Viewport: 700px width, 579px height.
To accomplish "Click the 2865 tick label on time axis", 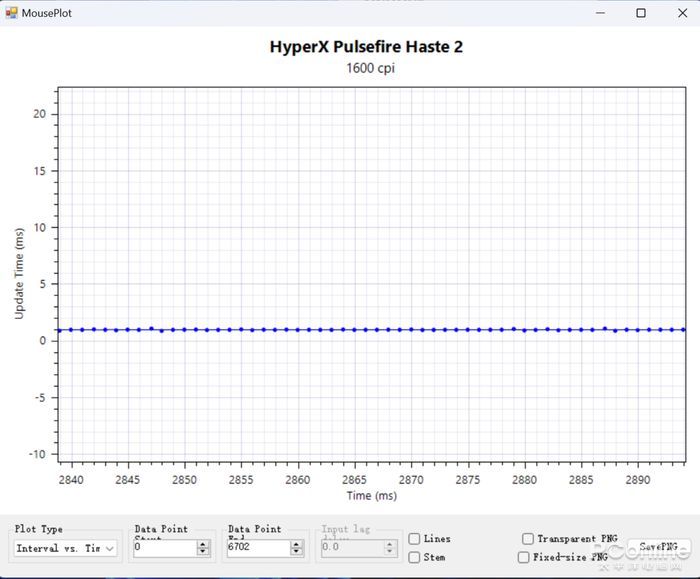I will 354,480.
